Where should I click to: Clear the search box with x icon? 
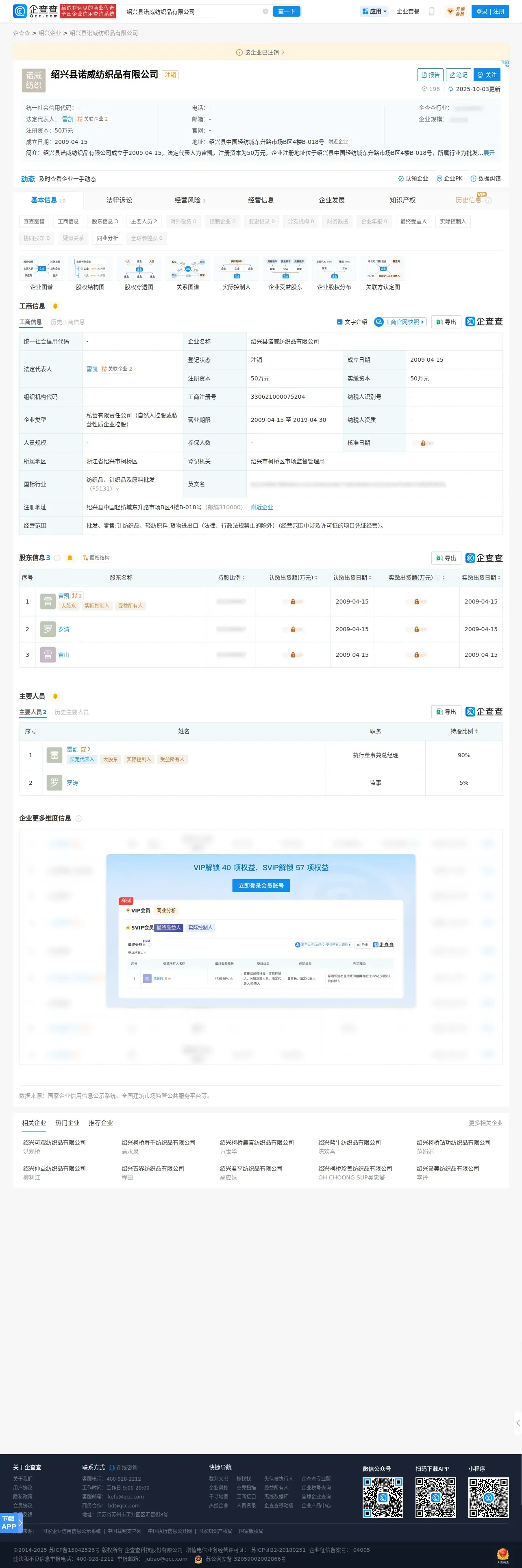pos(265,11)
